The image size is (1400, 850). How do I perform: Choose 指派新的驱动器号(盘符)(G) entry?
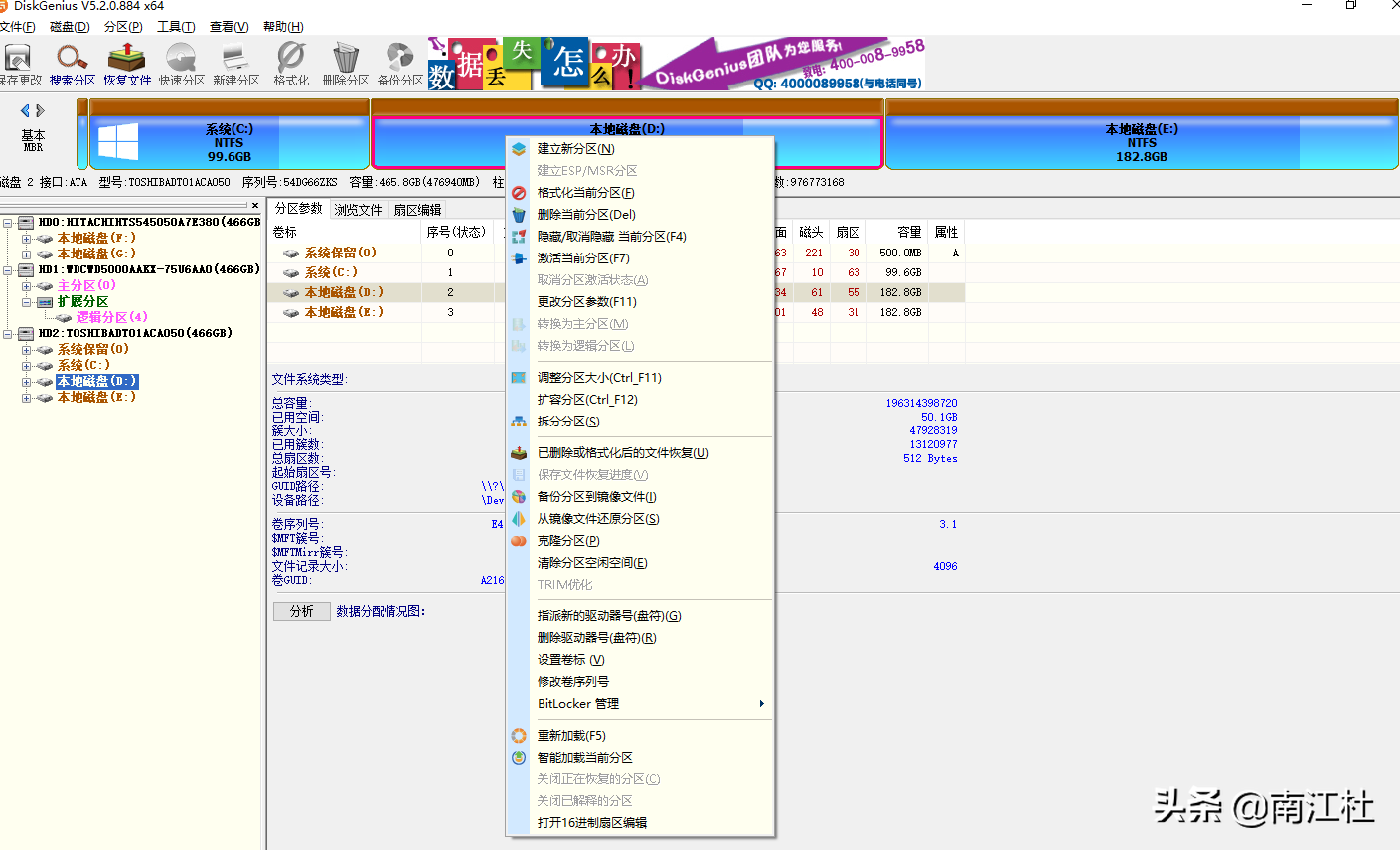coord(640,616)
